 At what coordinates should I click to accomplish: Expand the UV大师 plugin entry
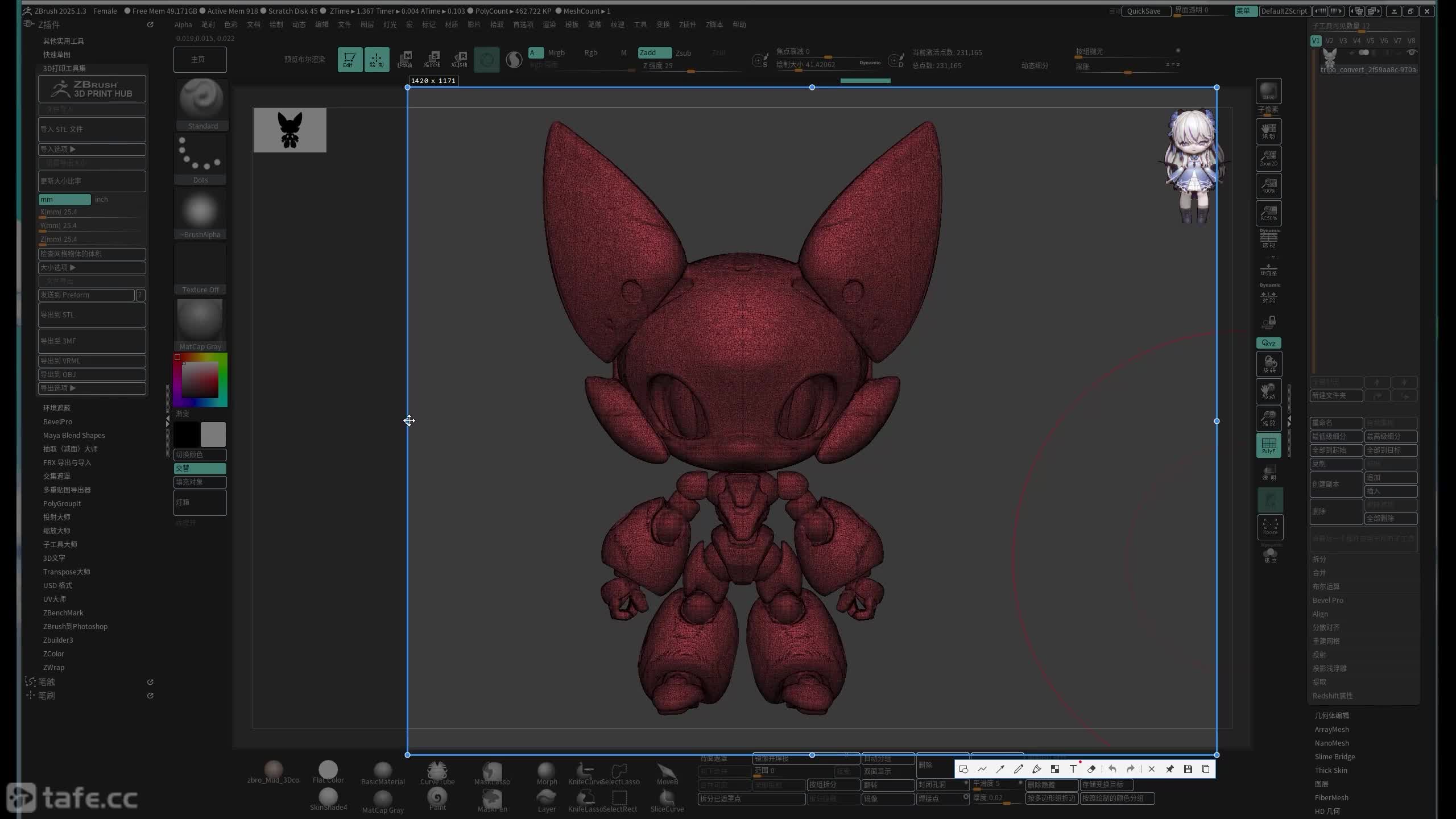55,599
